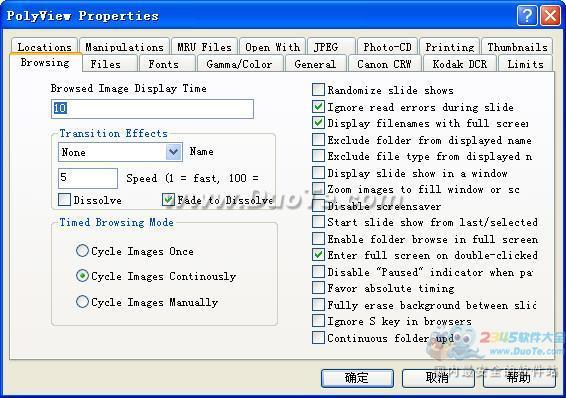Click the 帮助 (Help) button
This screenshot has height=398, width=566.
pos(519,378)
